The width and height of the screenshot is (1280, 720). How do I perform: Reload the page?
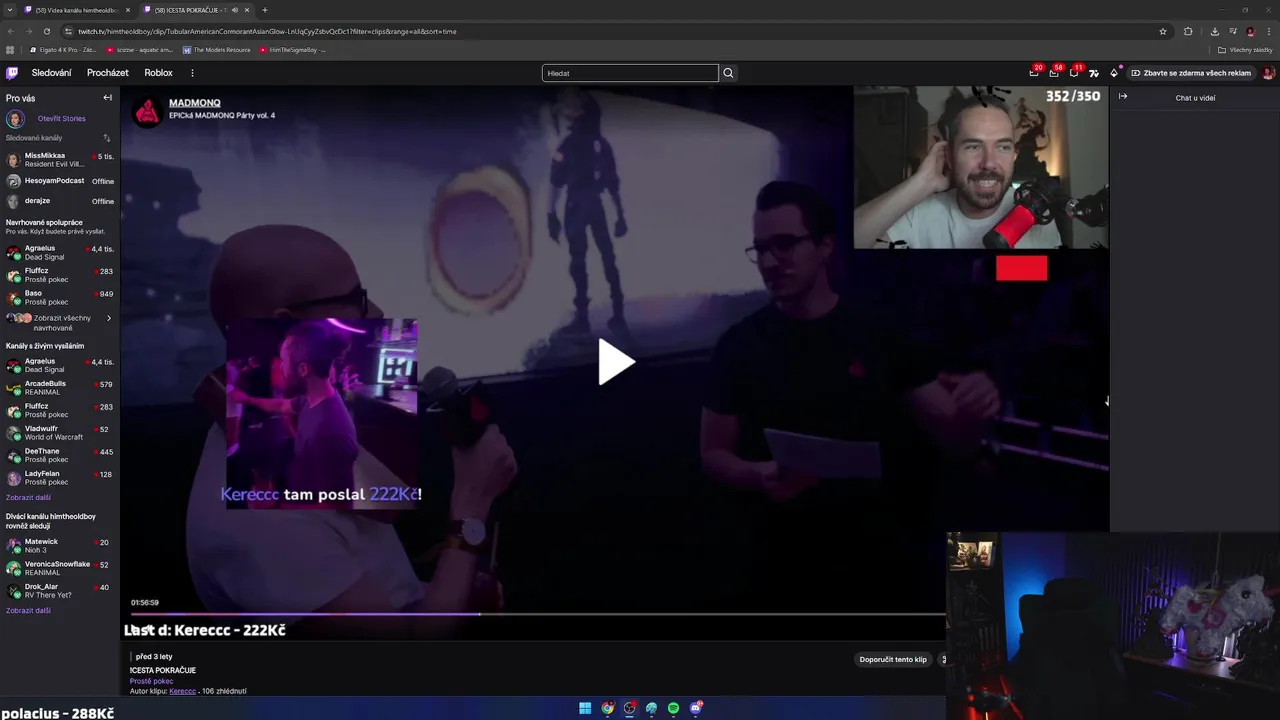[46, 31]
